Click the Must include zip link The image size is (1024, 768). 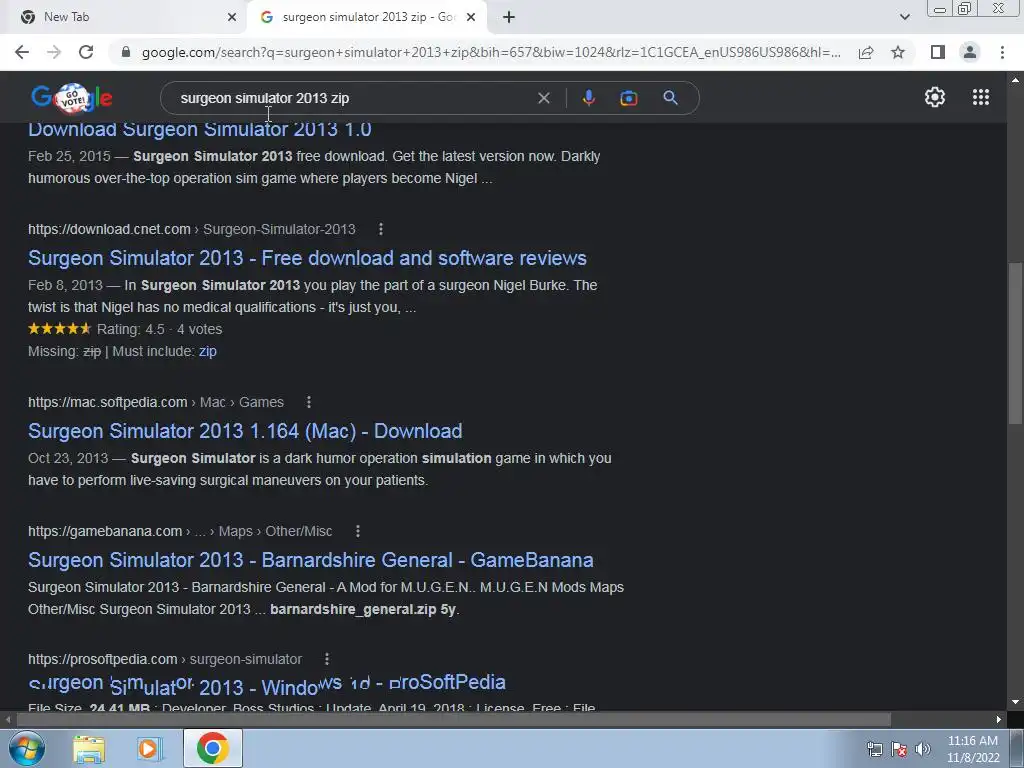[x=208, y=351]
